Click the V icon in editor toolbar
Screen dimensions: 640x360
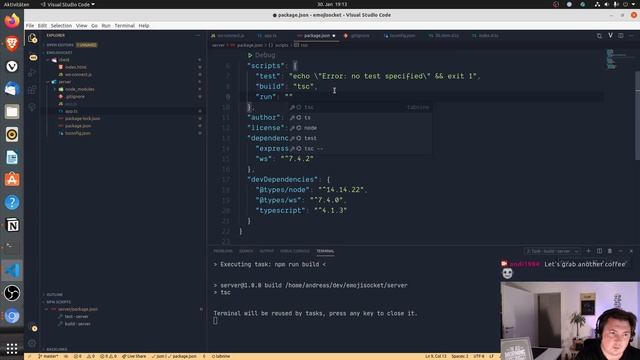610,36
